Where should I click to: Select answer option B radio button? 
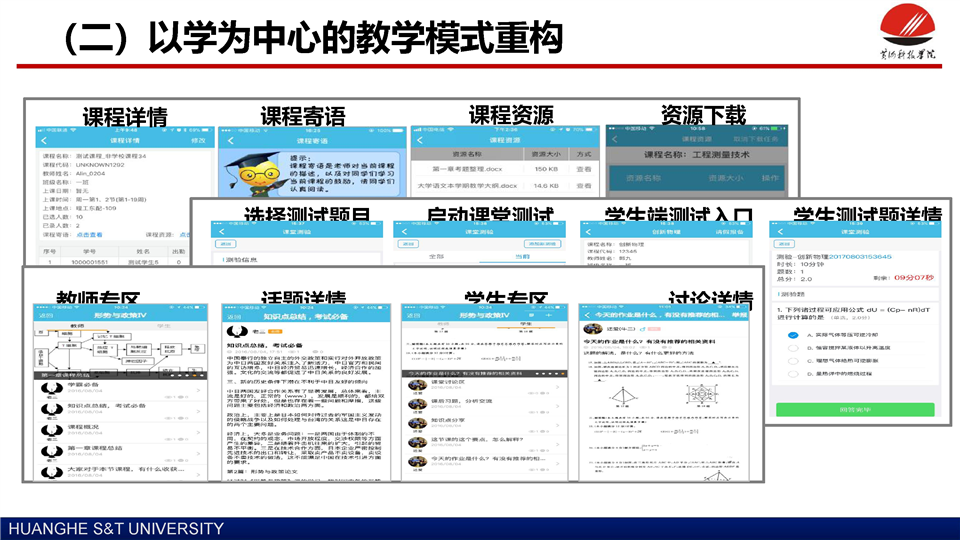click(792, 348)
